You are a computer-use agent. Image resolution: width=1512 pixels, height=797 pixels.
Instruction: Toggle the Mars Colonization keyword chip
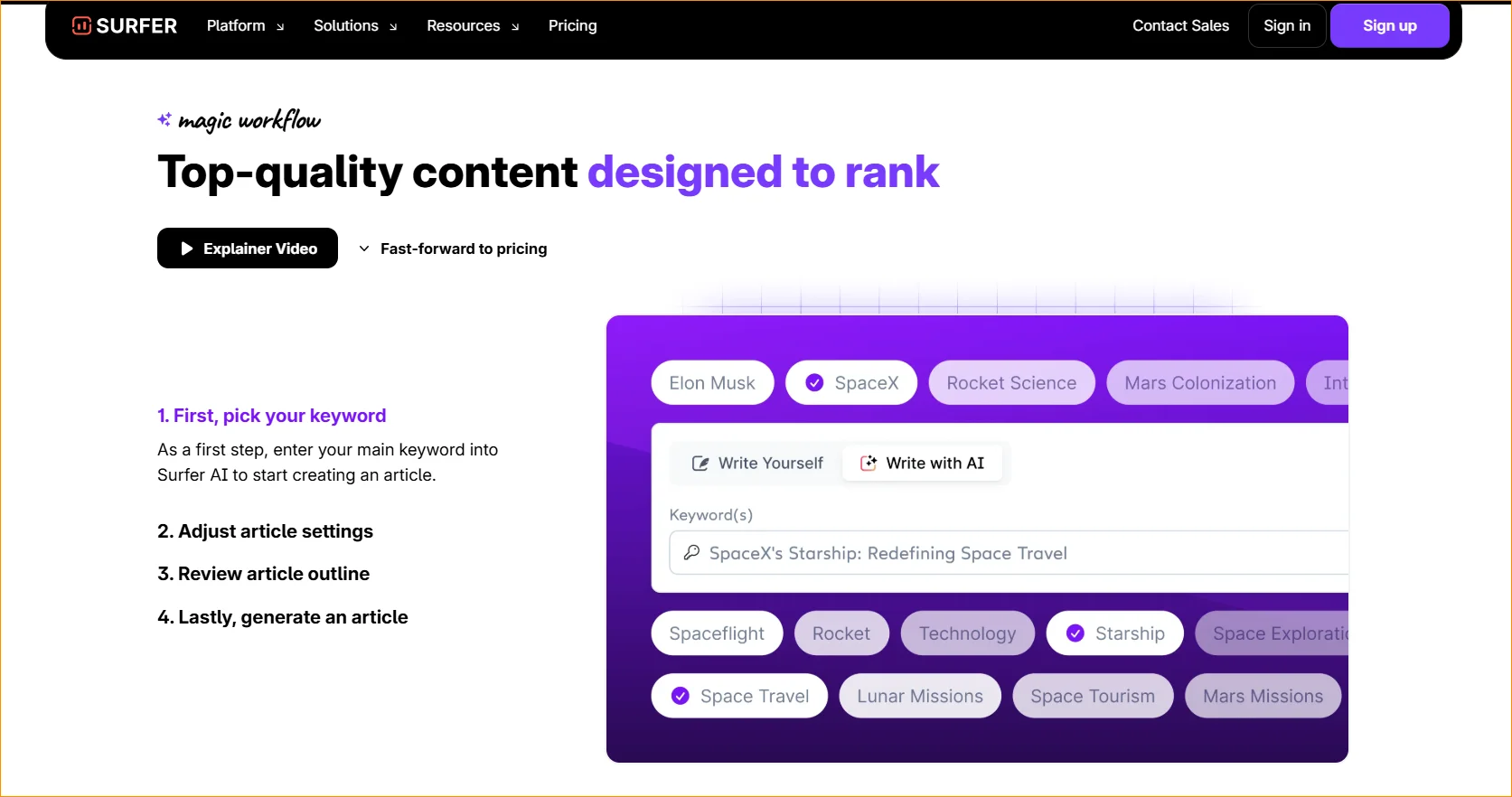(1200, 383)
